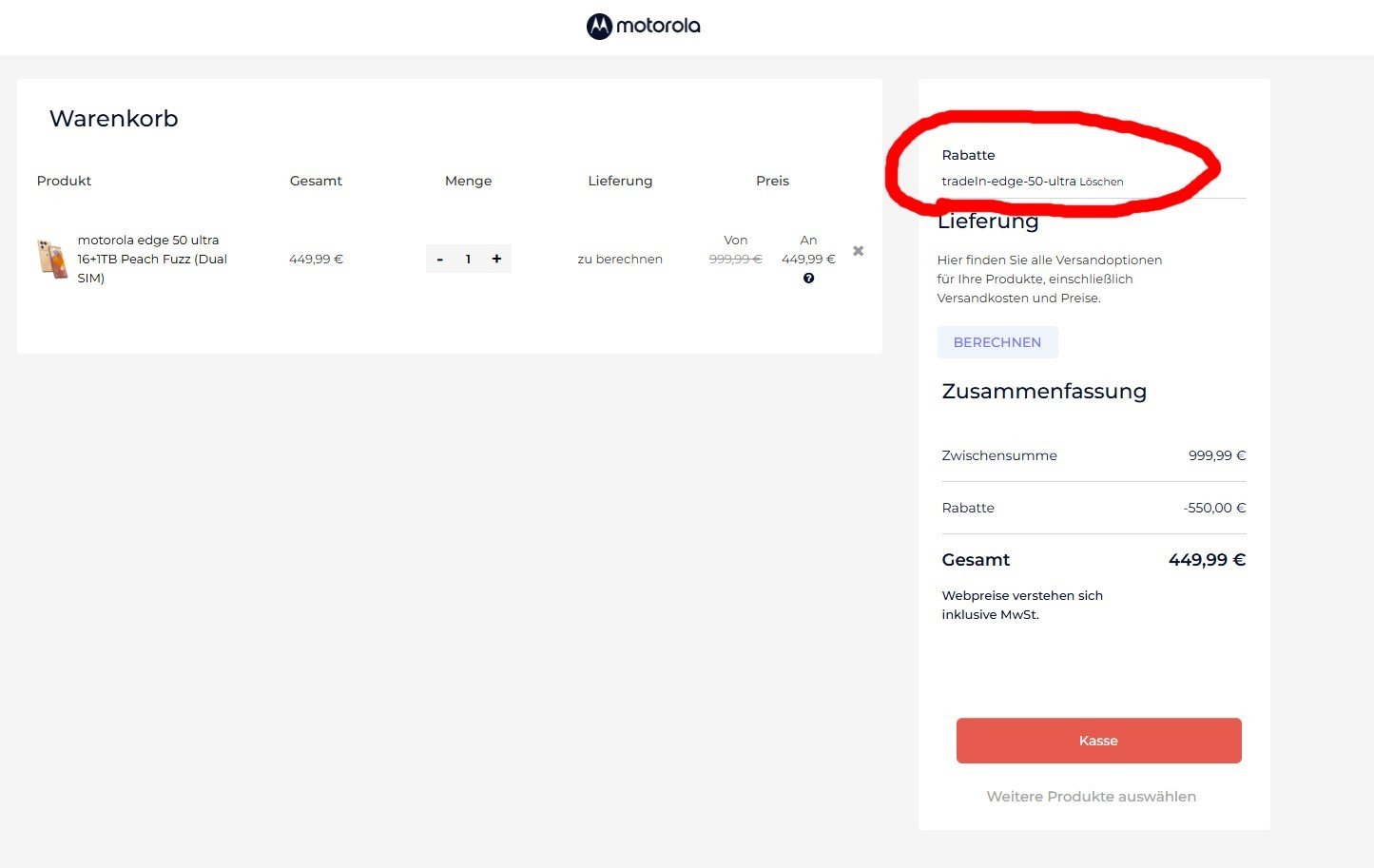Click the crossed-out 999,99 € original price

tap(735, 259)
